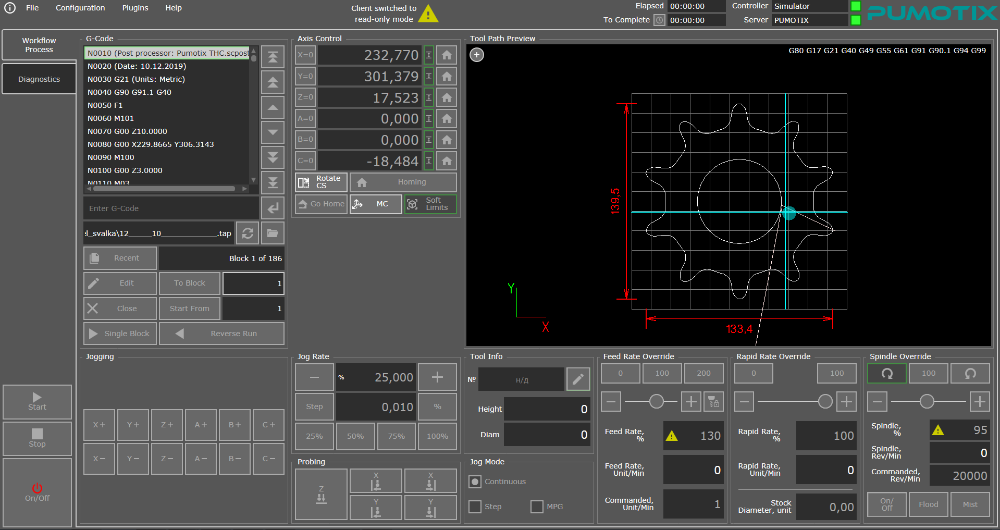The height and width of the screenshot is (530, 1000).
Task: Click the Start program button
Action: pyautogui.click(x=37, y=402)
